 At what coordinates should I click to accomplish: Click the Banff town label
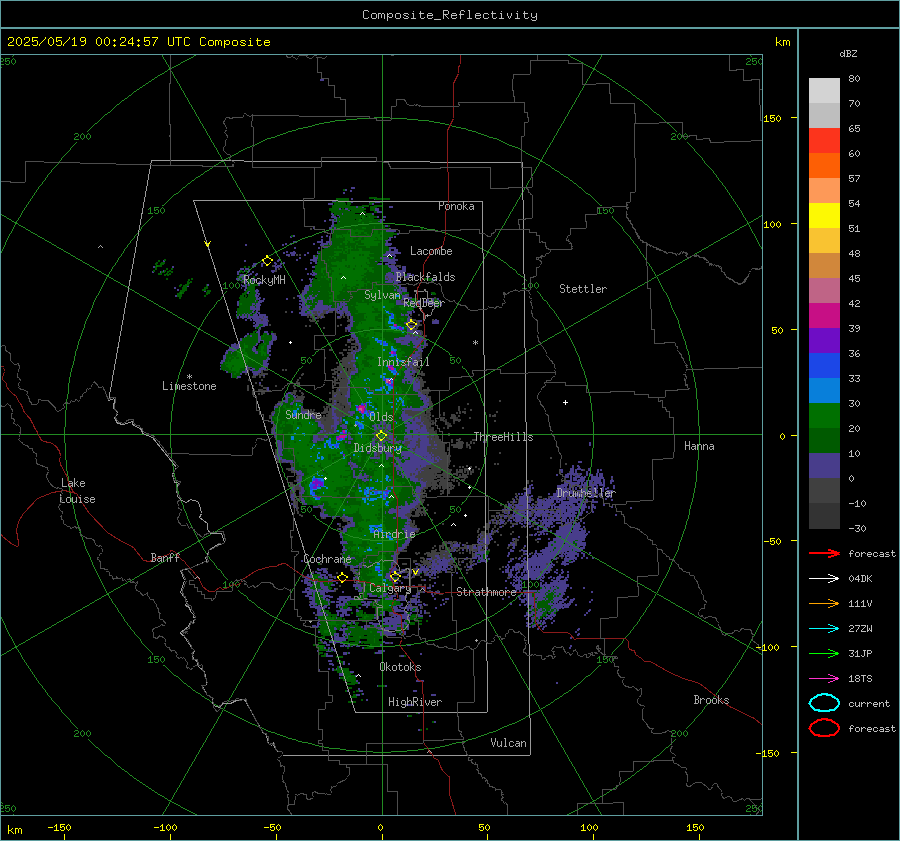point(165,557)
